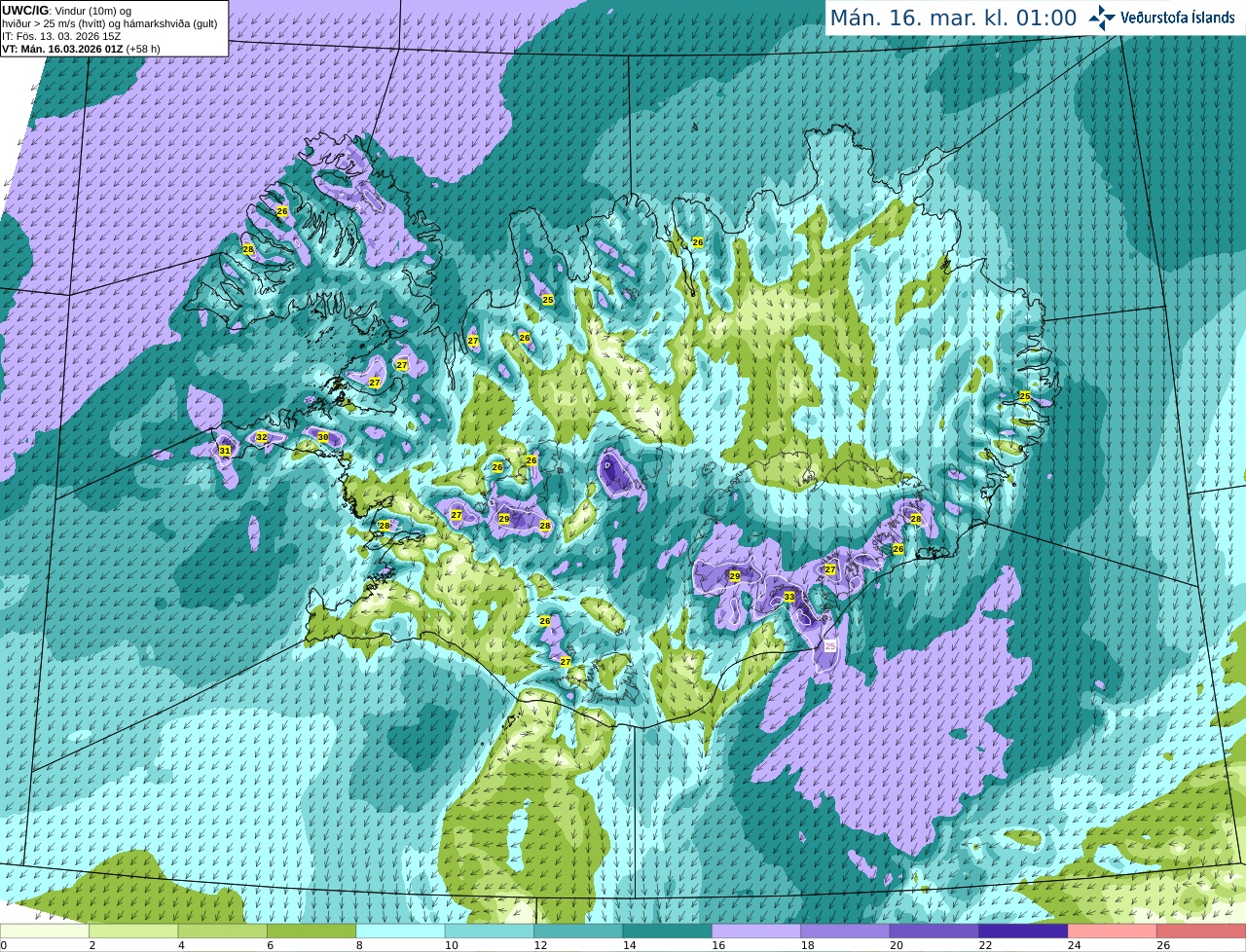1246x952 pixels.
Task: Pick the 14–16 m/s dark teal legend swatch
Action: 668,931
